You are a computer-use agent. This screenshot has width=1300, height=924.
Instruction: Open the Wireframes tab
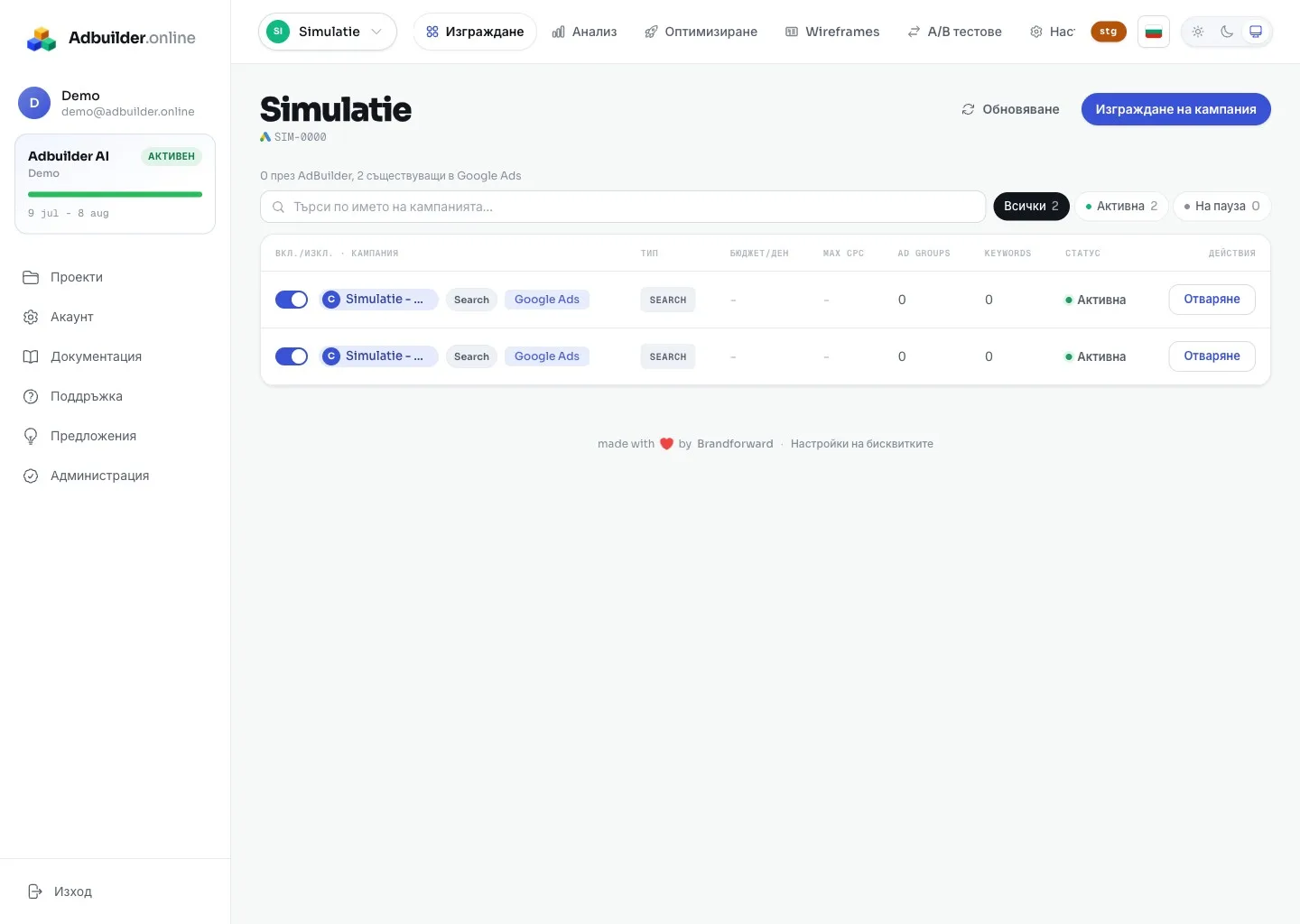pyautogui.click(x=831, y=32)
